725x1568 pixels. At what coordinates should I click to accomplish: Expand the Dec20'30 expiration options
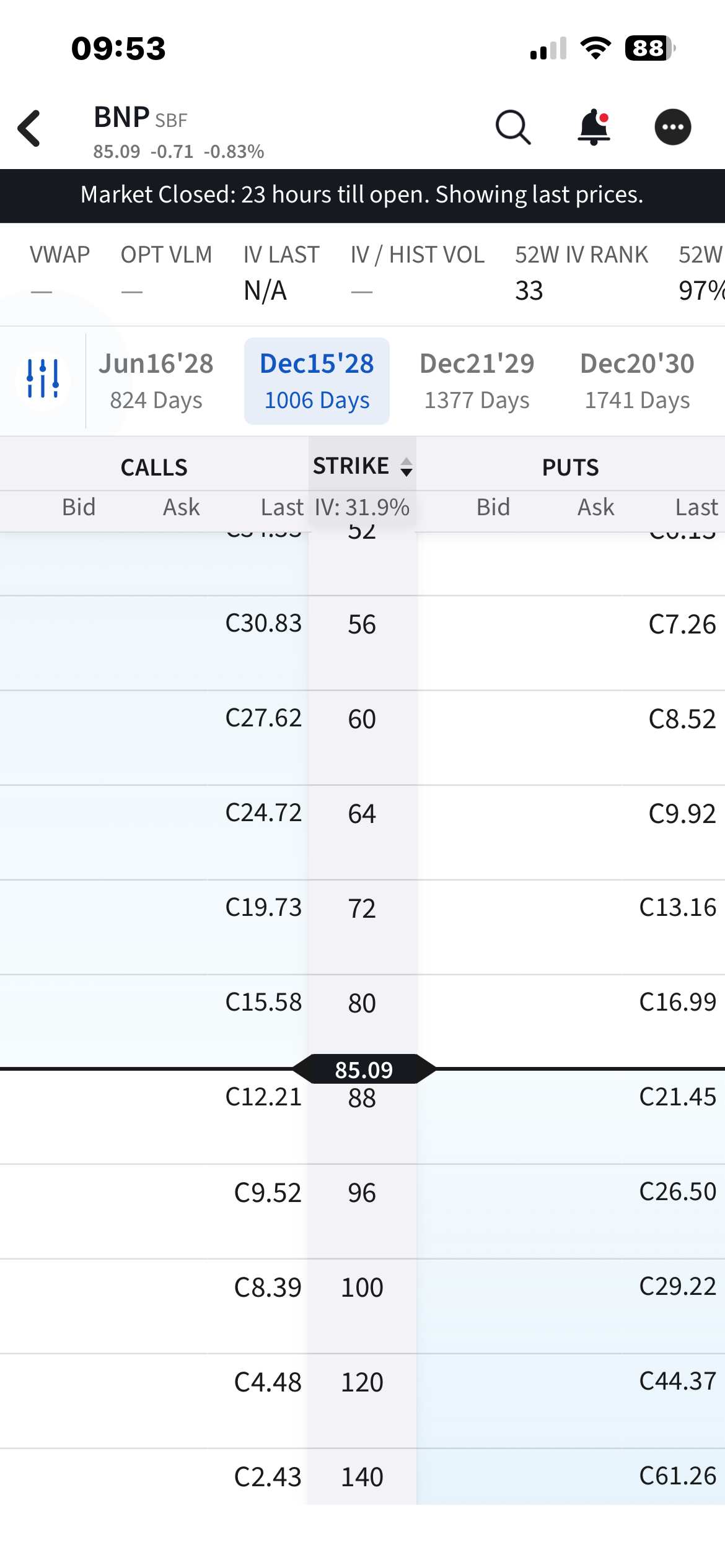(637, 380)
